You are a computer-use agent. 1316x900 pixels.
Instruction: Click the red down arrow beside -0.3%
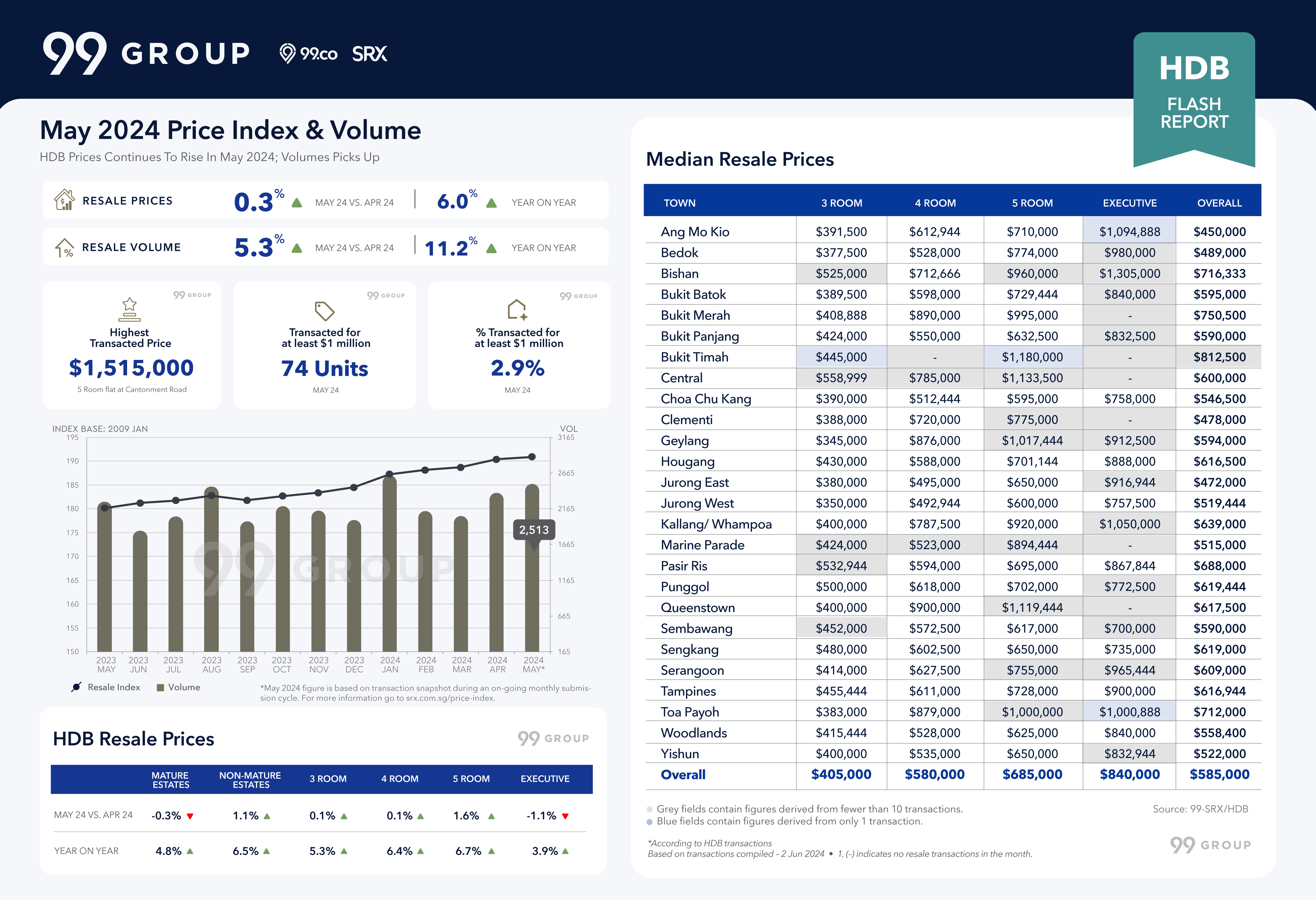coord(190,816)
